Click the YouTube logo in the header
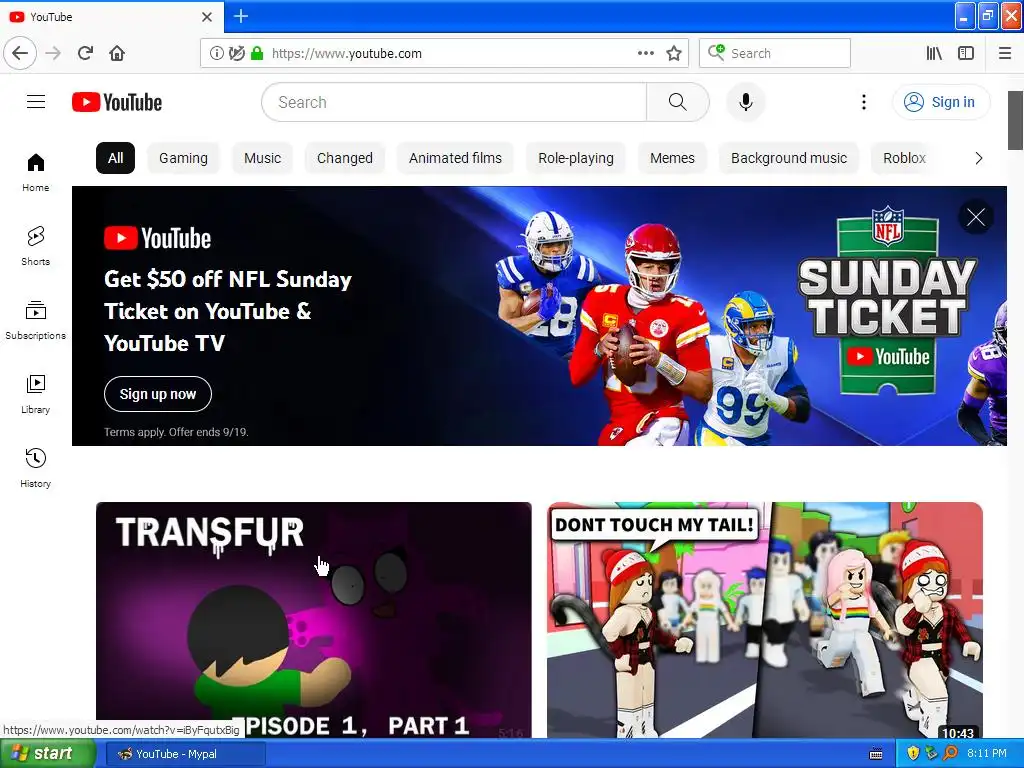Screen dimensions: 1024x768 pos(117,102)
